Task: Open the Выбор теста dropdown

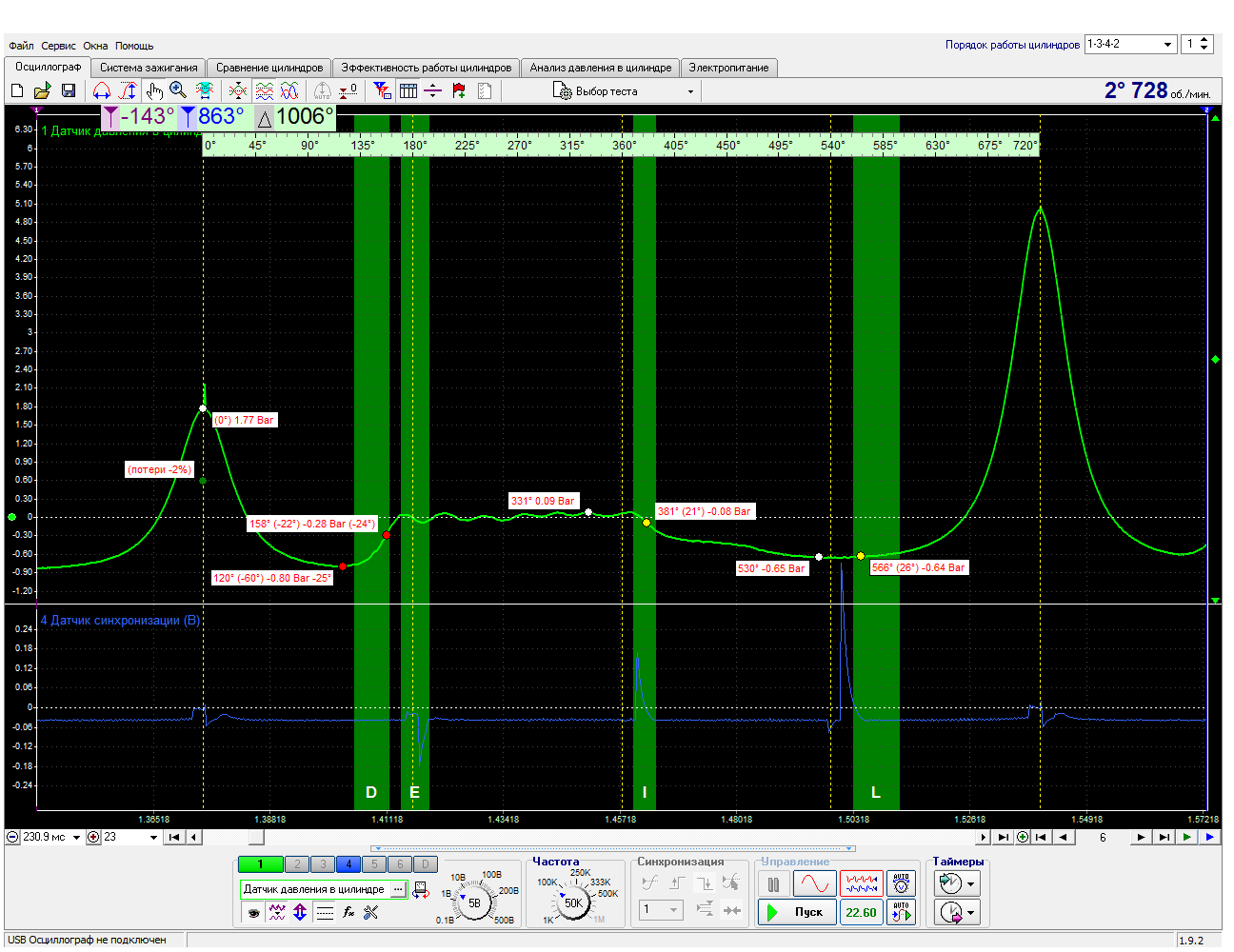Action: (x=624, y=91)
